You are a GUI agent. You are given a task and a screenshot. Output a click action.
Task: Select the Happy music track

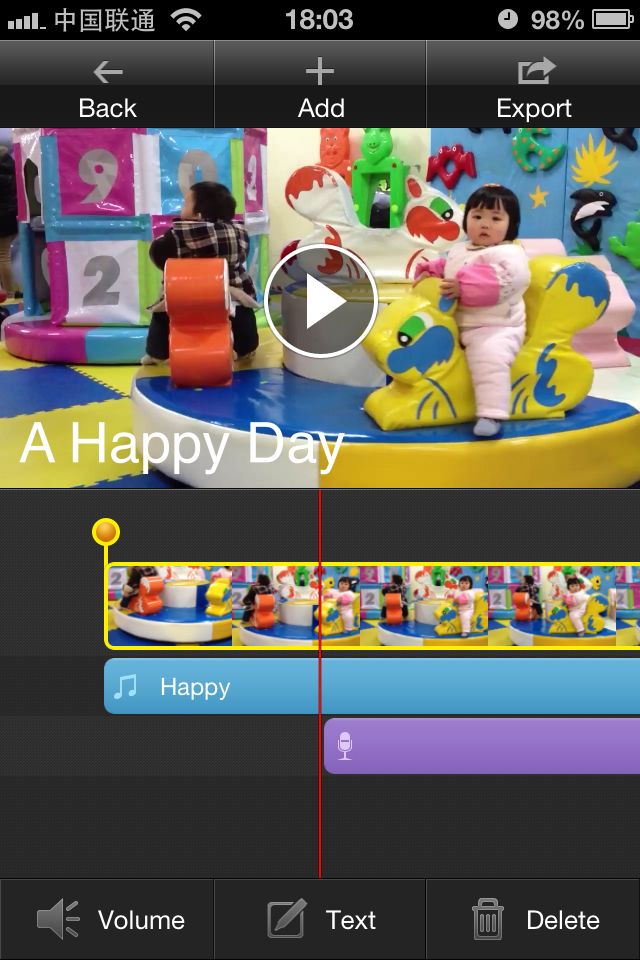pos(372,686)
